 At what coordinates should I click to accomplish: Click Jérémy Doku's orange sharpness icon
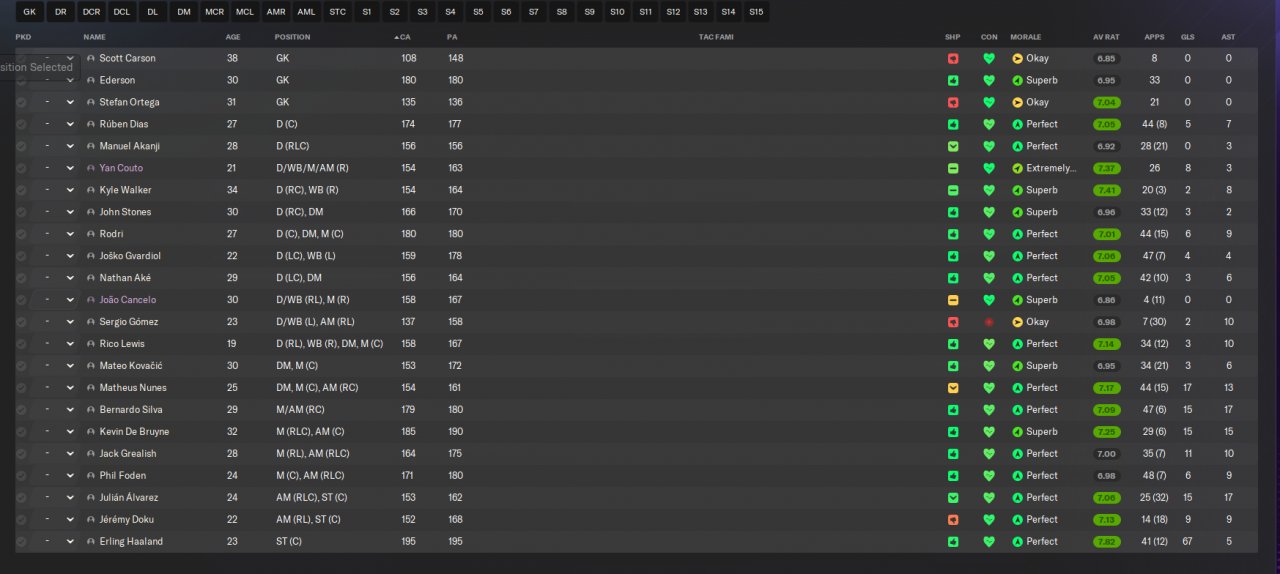[953, 519]
